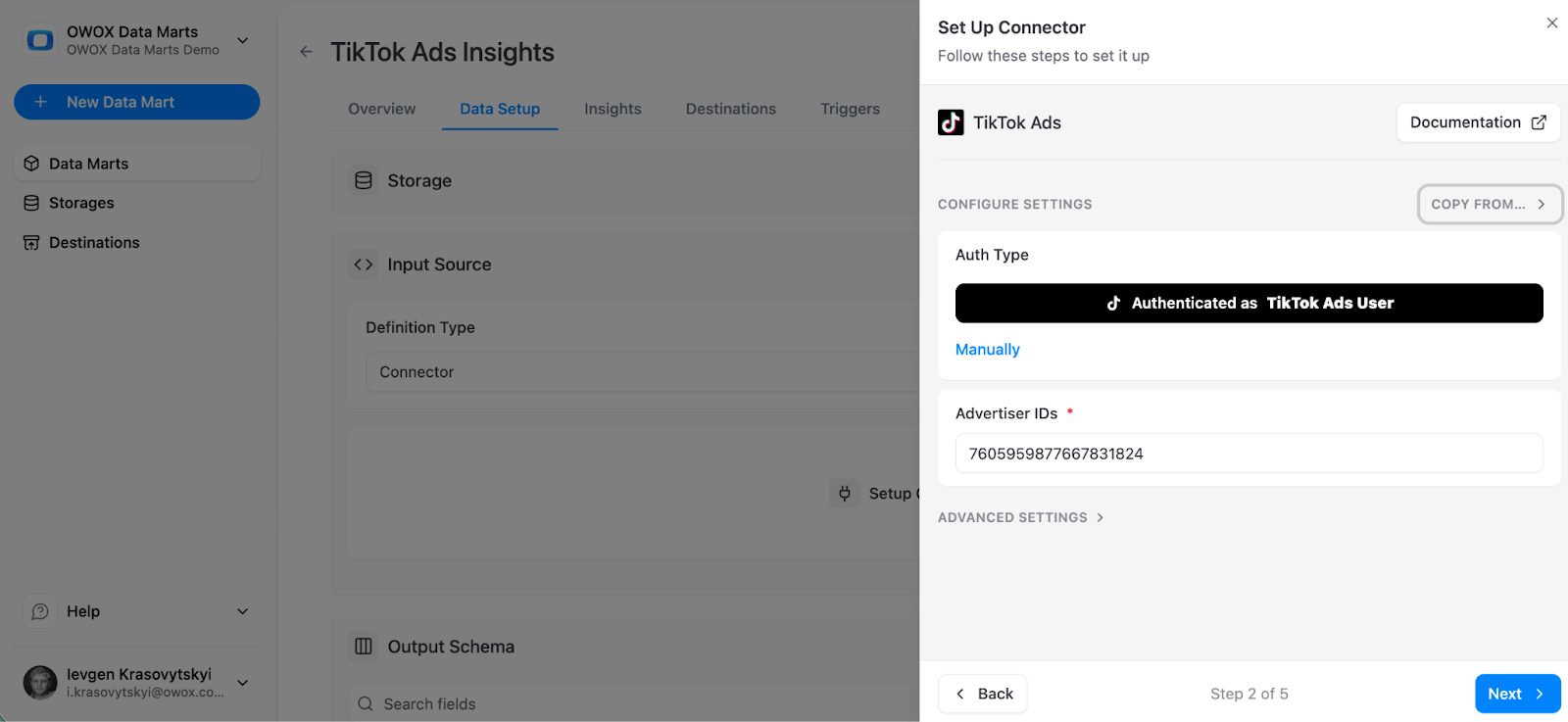Click Ievgen Krasovytskyi's avatar
The image size is (1568, 722).
(x=40, y=682)
